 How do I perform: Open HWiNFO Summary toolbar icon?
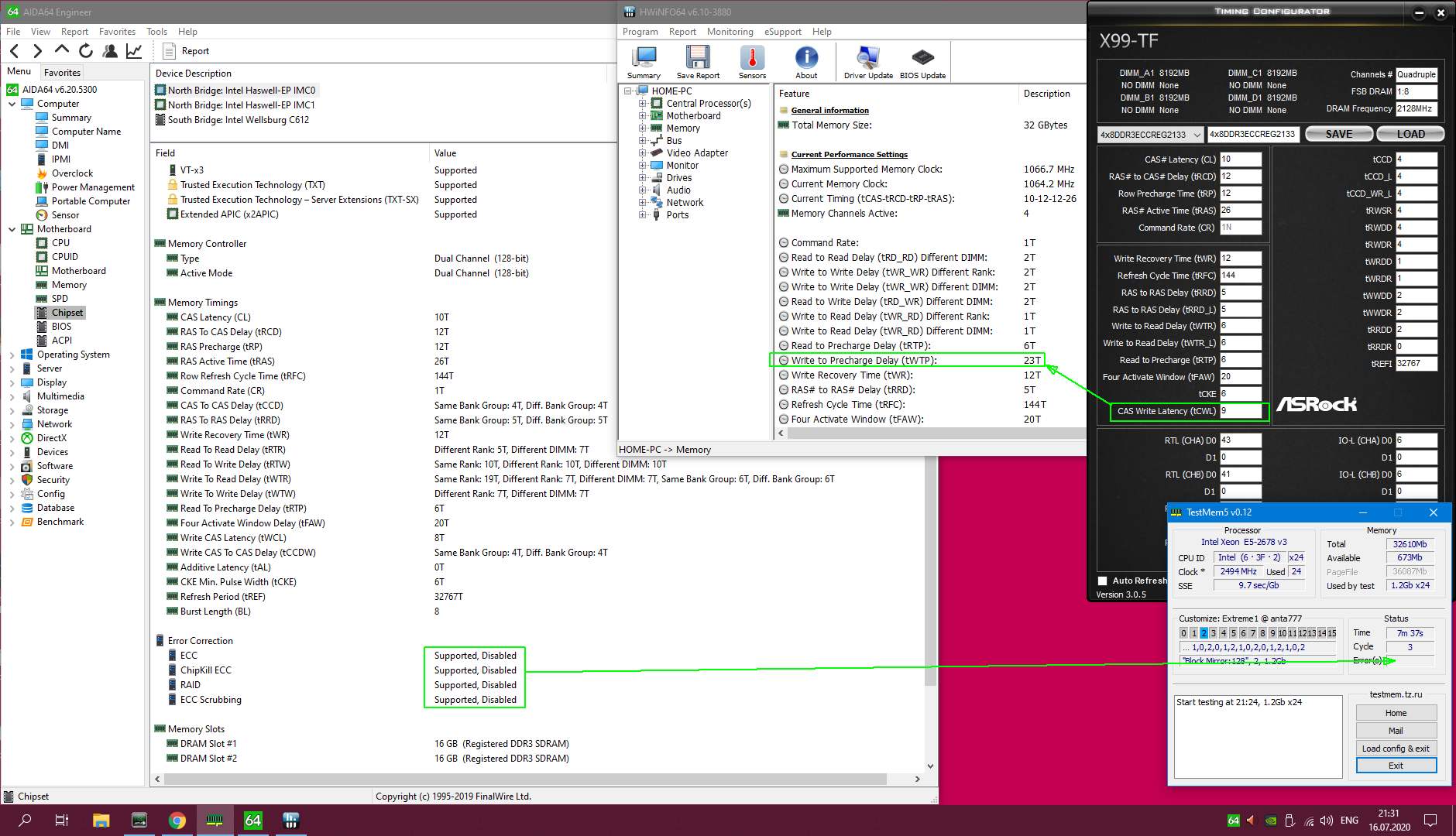pyautogui.click(x=644, y=62)
